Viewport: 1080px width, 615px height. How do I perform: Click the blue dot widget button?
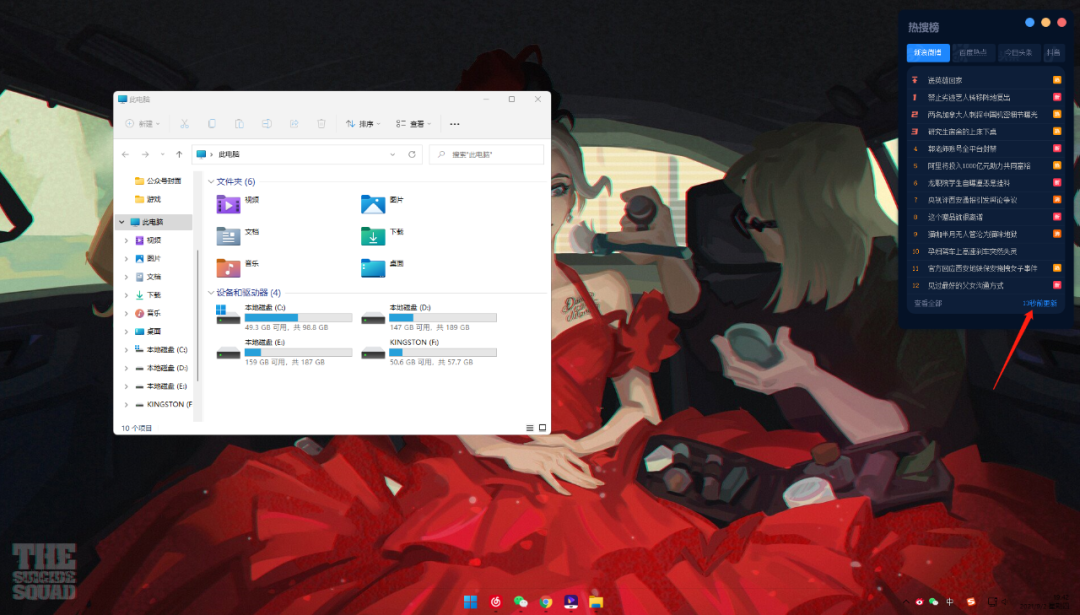tap(1030, 23)
